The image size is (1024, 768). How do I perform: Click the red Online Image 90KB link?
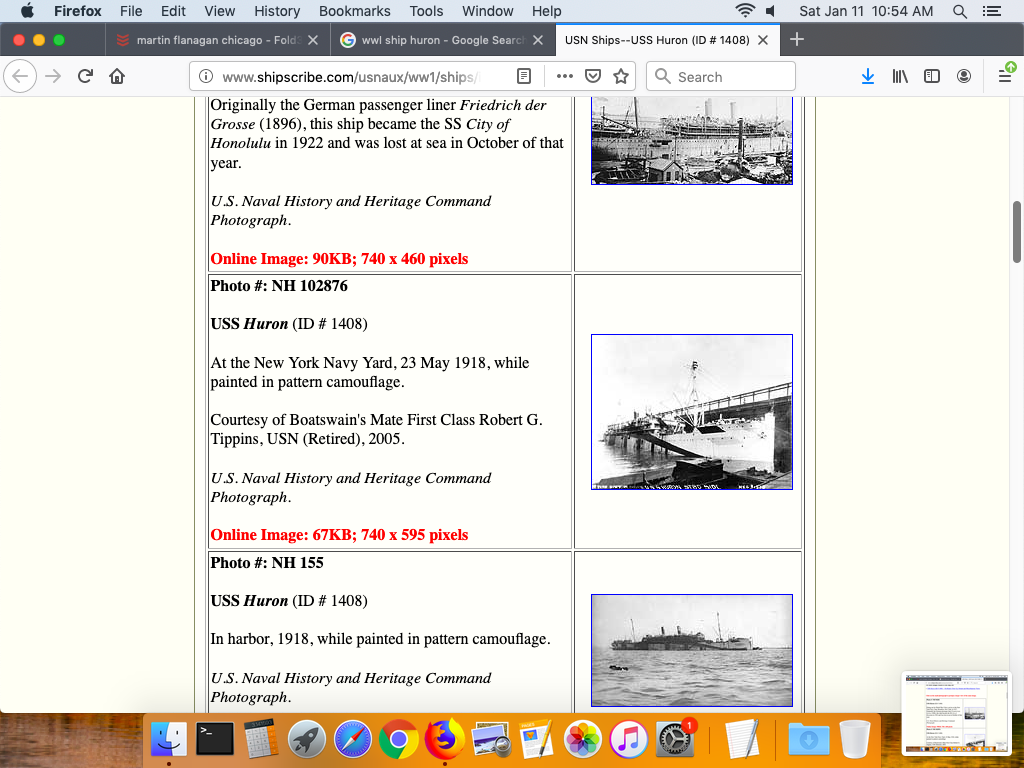(339, 259)
